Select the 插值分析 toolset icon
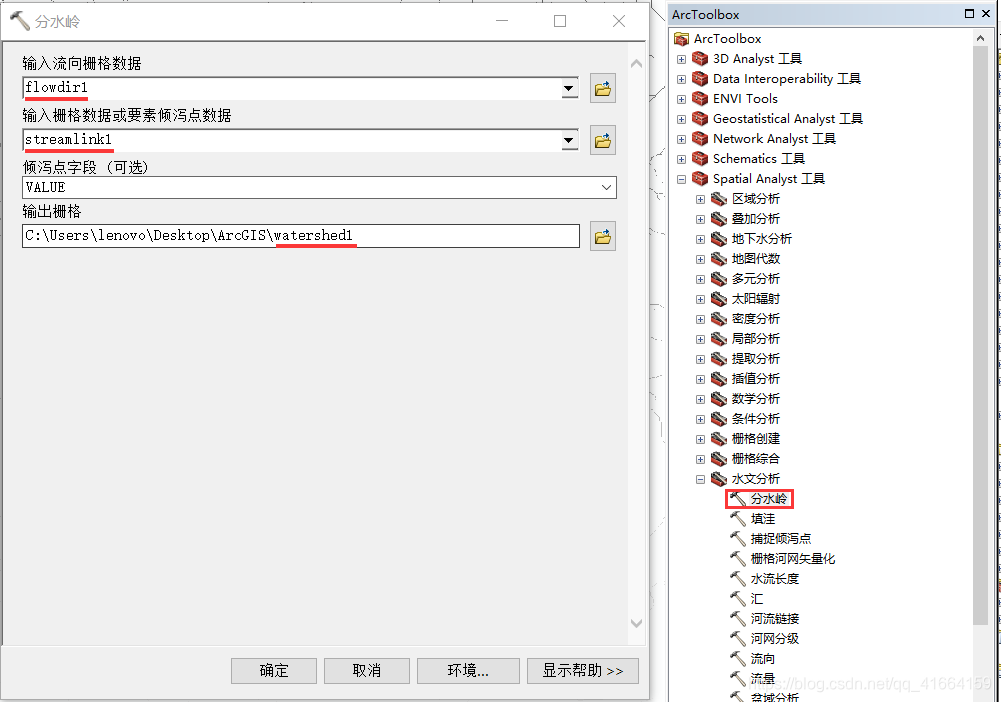 [719, 378]
